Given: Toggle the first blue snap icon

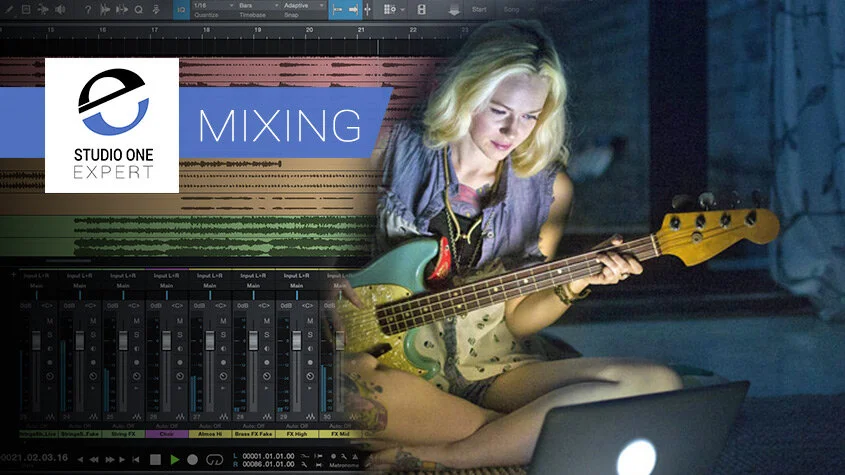Looking at the screenshot, I should pos(337,10).
